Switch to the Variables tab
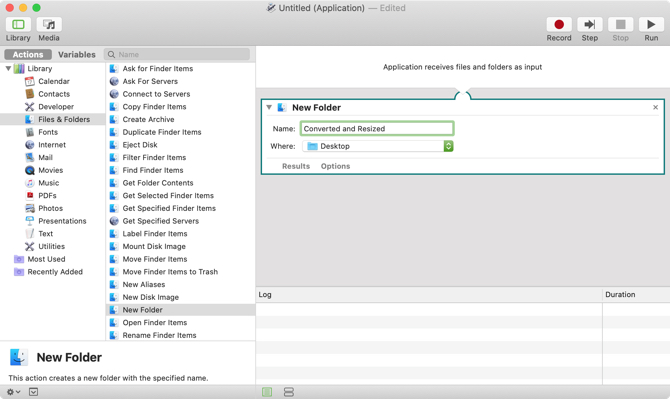This screenshot has height=399, width=670. click(77, 55)
